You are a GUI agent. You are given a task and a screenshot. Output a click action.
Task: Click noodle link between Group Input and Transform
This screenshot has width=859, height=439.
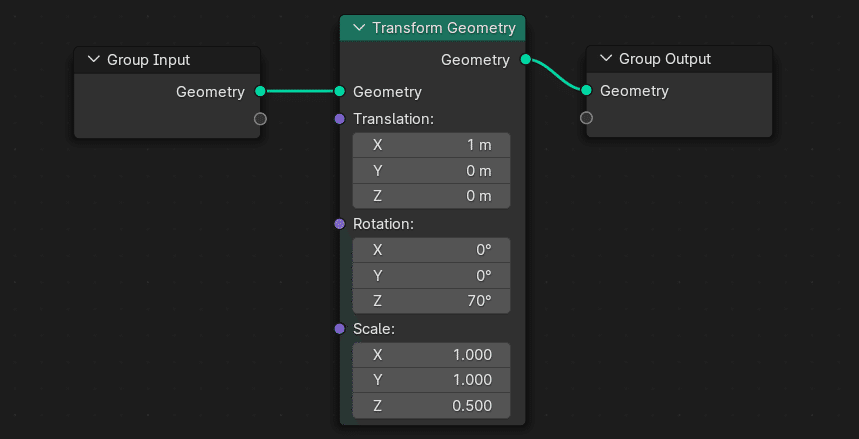click(300, 91)
